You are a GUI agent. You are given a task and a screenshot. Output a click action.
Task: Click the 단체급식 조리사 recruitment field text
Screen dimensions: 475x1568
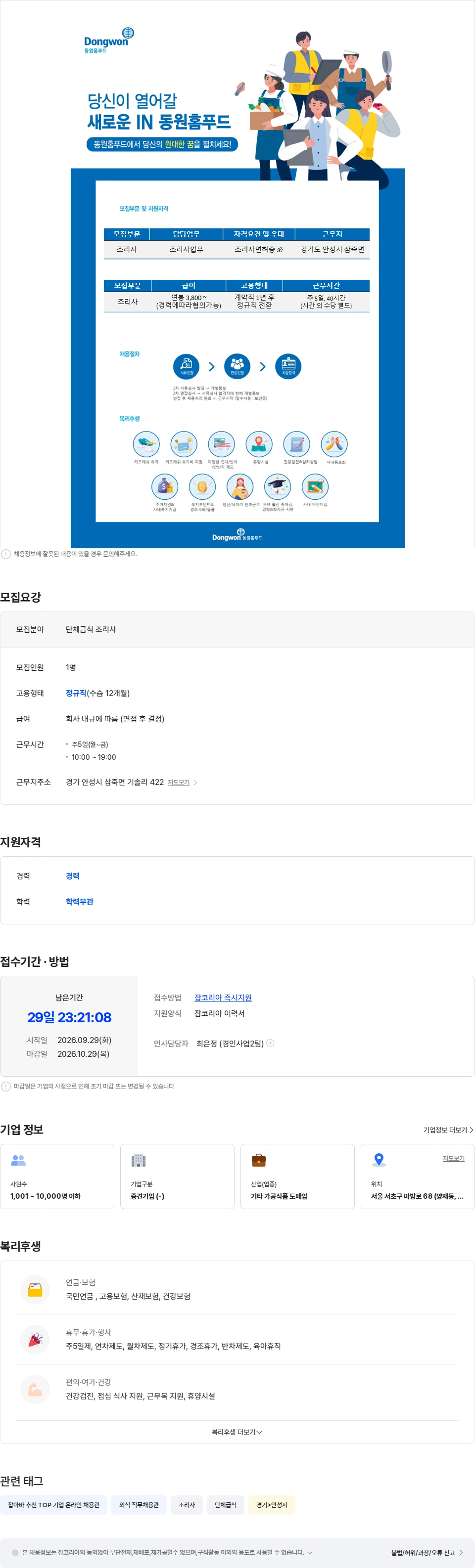91,629
